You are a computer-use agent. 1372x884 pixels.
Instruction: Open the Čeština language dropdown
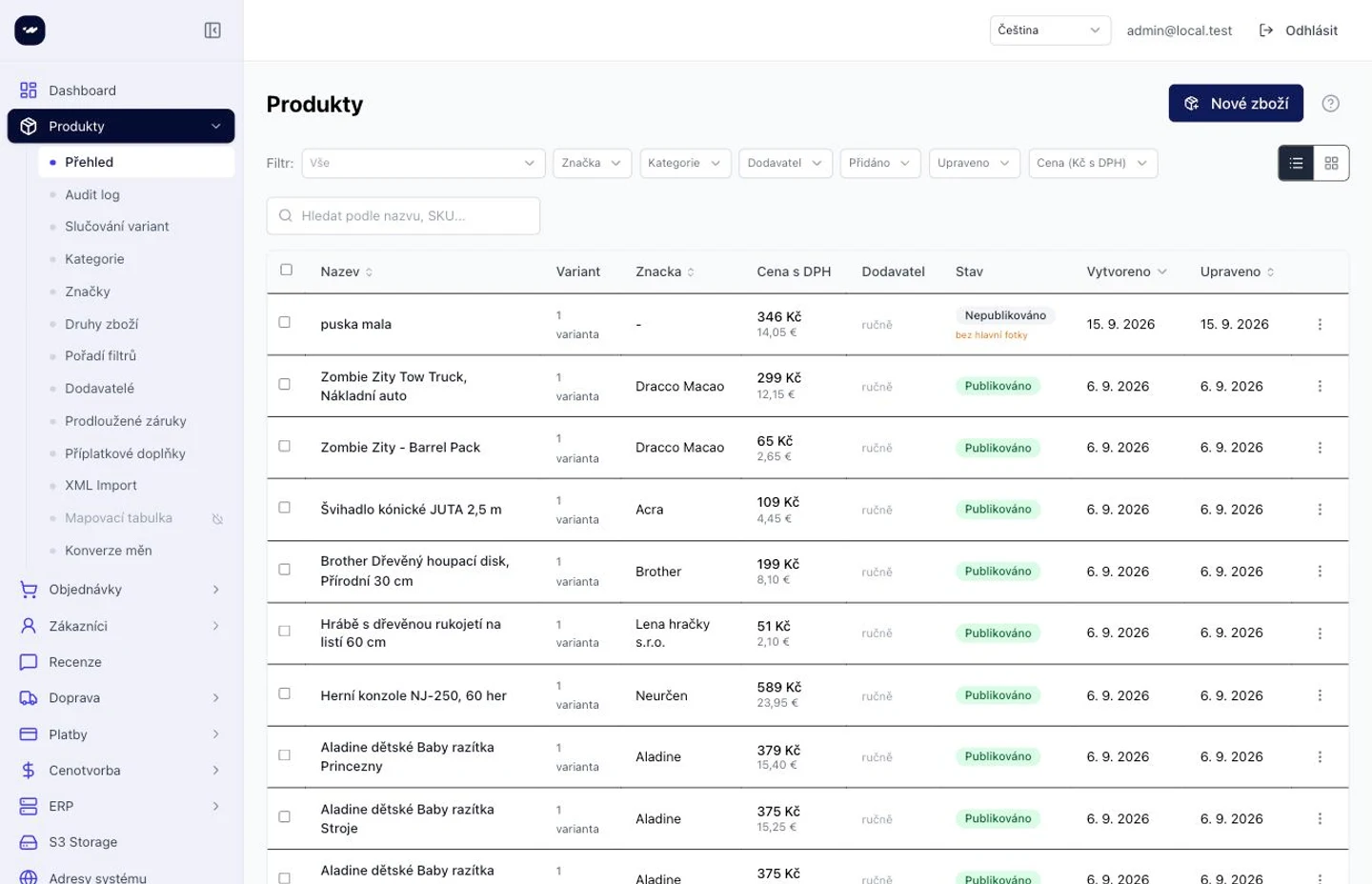point(1049,30)
